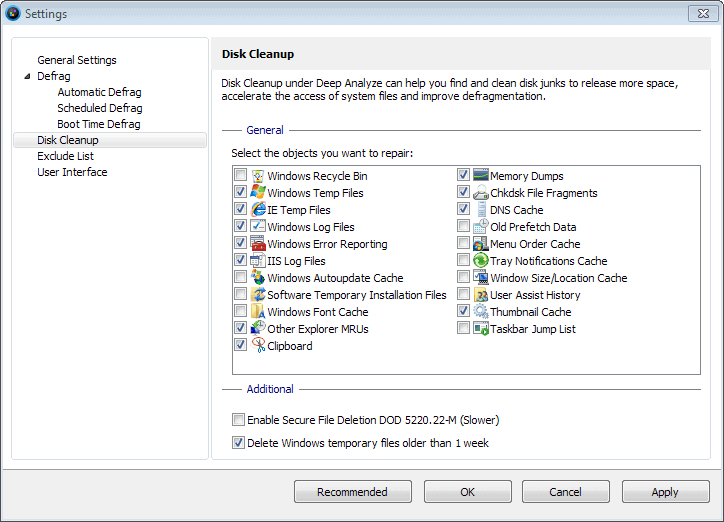Uncheck Windows Temp Files checkbox
Image resolution: width=724 pixels, height=522 pixels.
pyautogui.click(x=240, y=192)
